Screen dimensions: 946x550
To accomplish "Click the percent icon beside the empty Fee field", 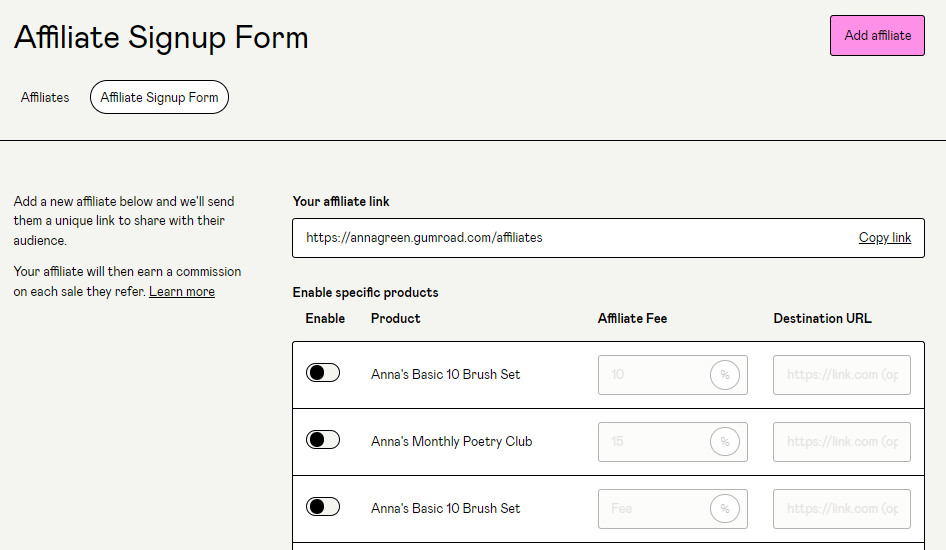I will pos(725,508).
